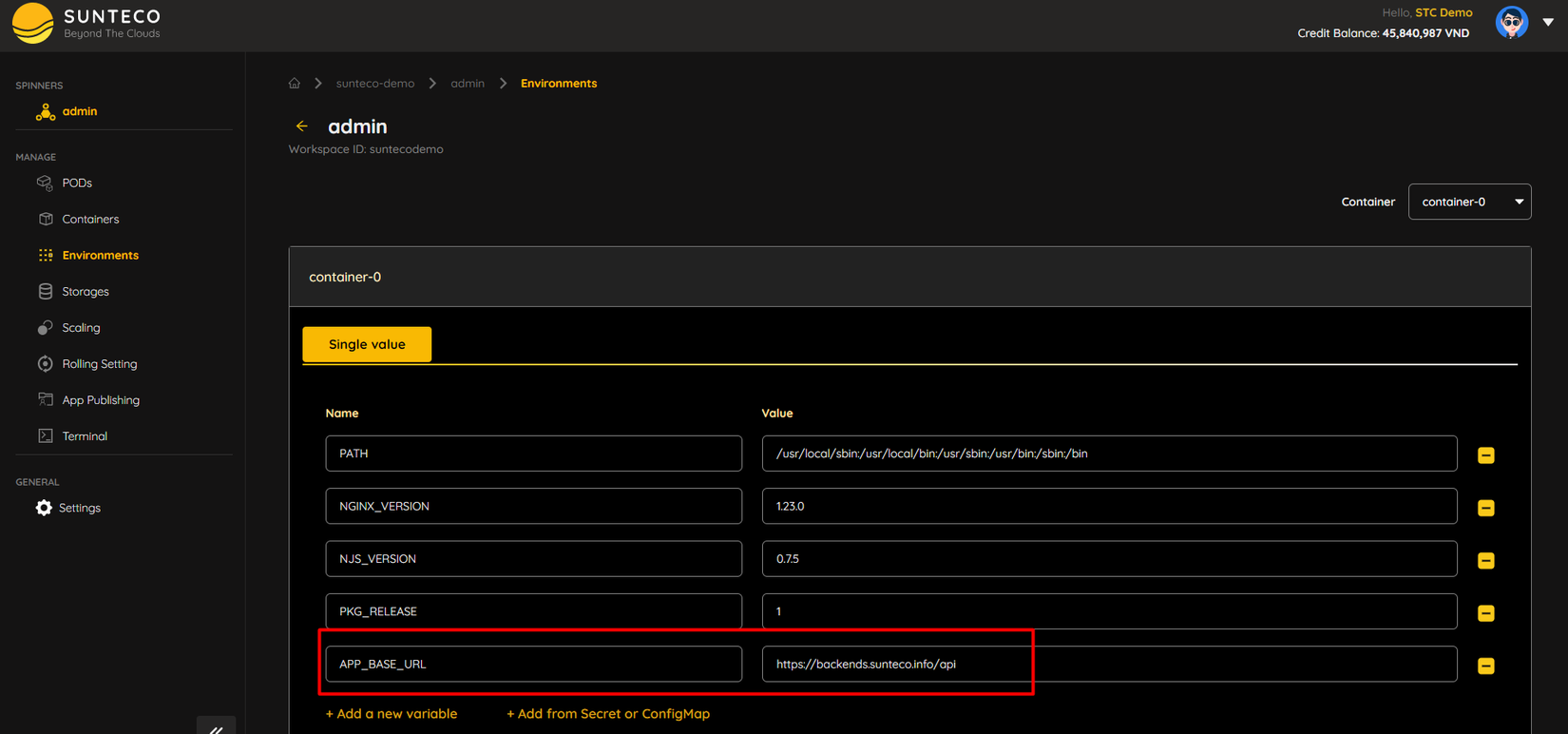Click the App Publishing icon

[x=46, y=399]
